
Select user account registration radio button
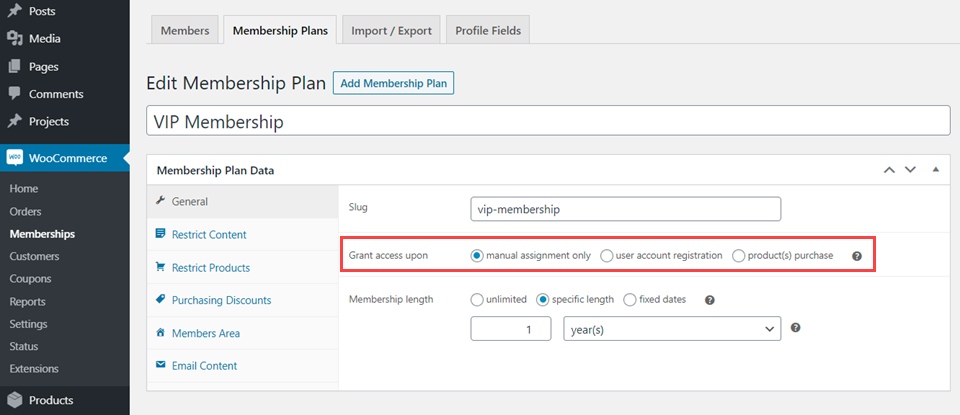(x=607, y=256)
